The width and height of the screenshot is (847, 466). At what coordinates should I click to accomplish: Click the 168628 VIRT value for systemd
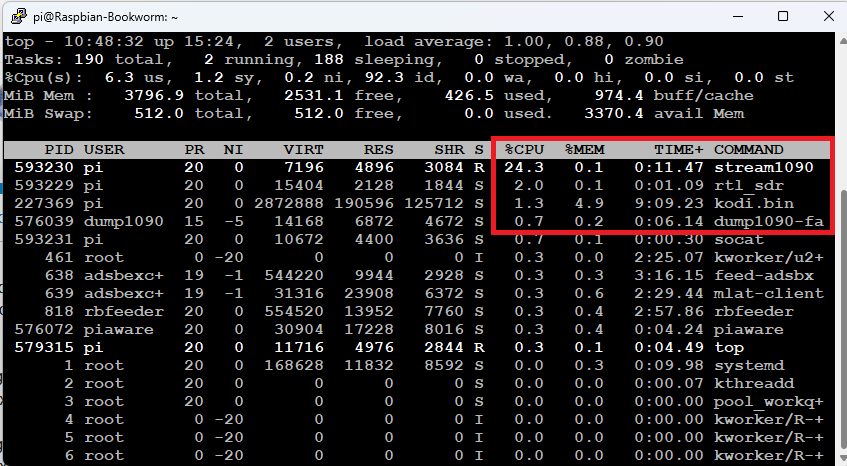[x=294, y=366]
